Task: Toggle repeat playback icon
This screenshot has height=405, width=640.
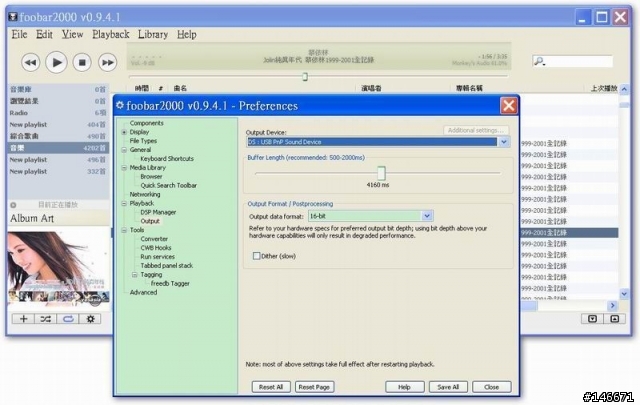Action: (x=68, y=319)
